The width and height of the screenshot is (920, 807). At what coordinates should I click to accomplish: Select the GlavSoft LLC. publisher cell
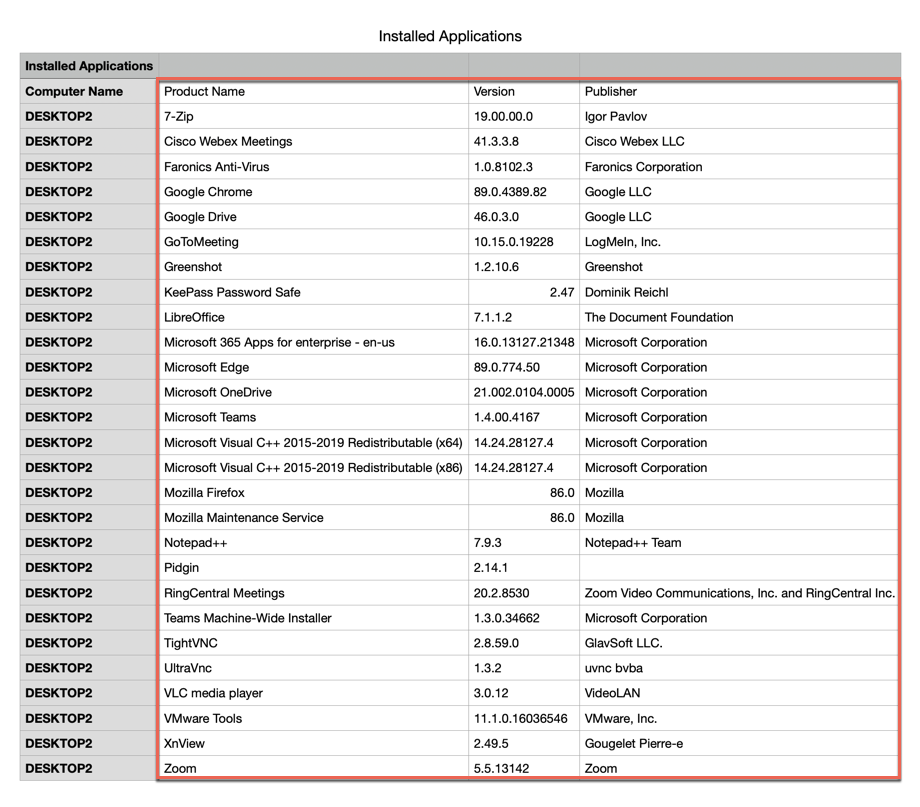pyautogui.click(x=739, y=643)
